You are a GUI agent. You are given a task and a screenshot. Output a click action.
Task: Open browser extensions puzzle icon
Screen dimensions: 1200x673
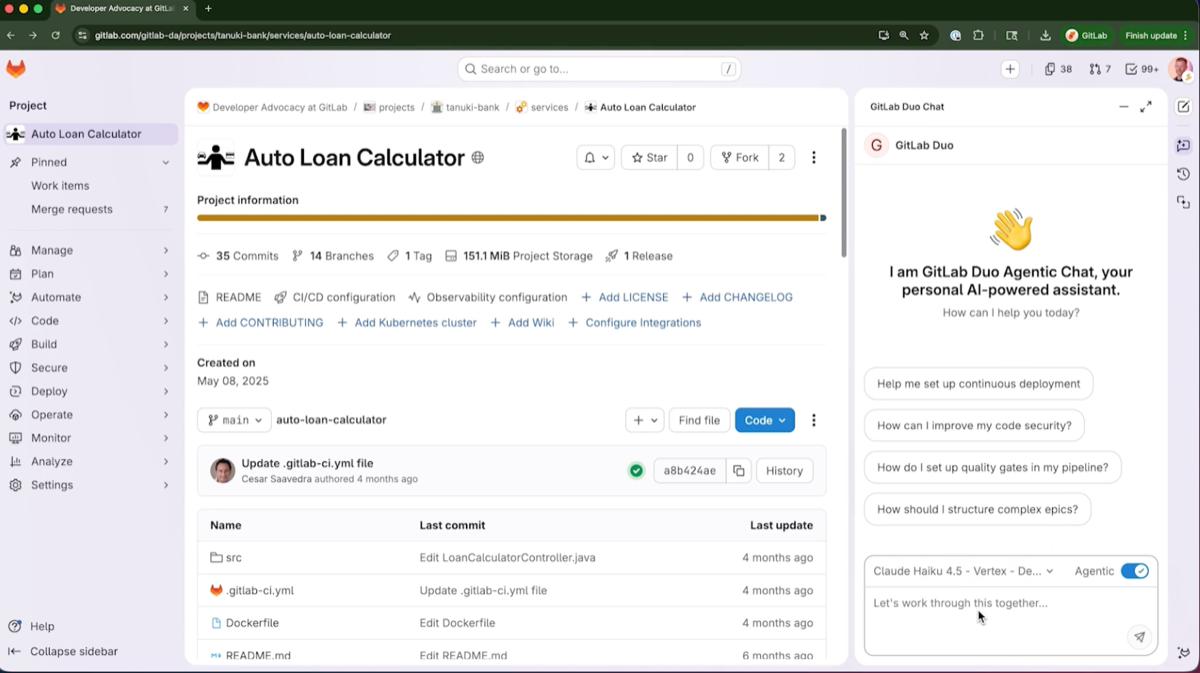tap(978, 35)
